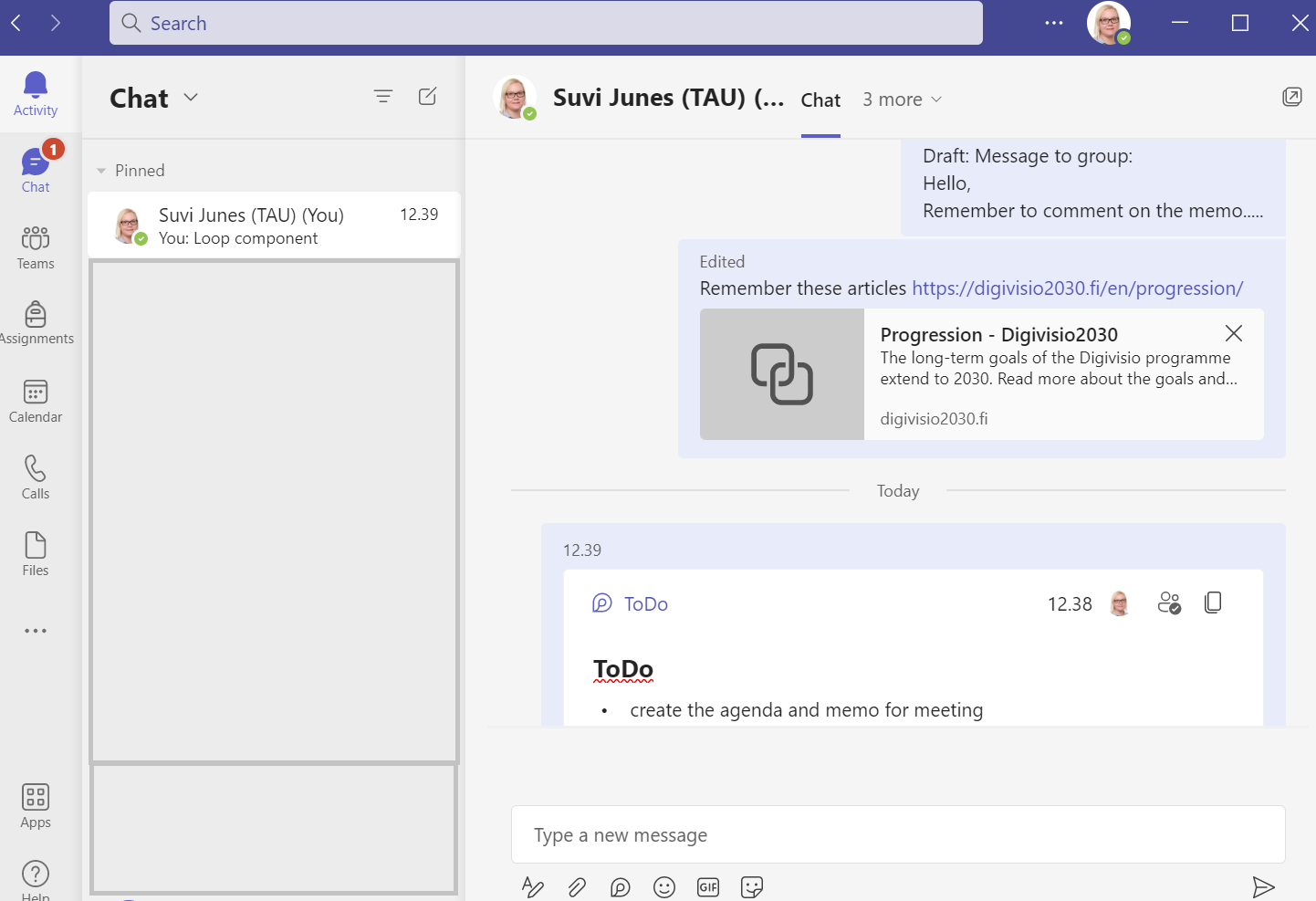Collapse the Pinned chats section
Viewport: 1316px width, 901px height.
point(101,170)
